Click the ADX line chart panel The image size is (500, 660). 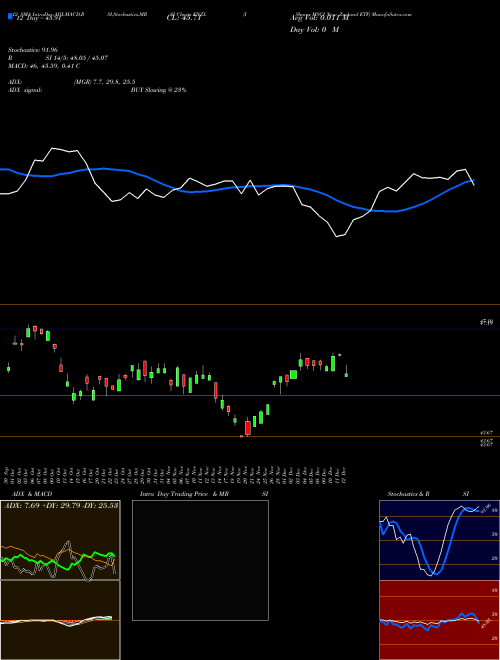coord(60,540)
